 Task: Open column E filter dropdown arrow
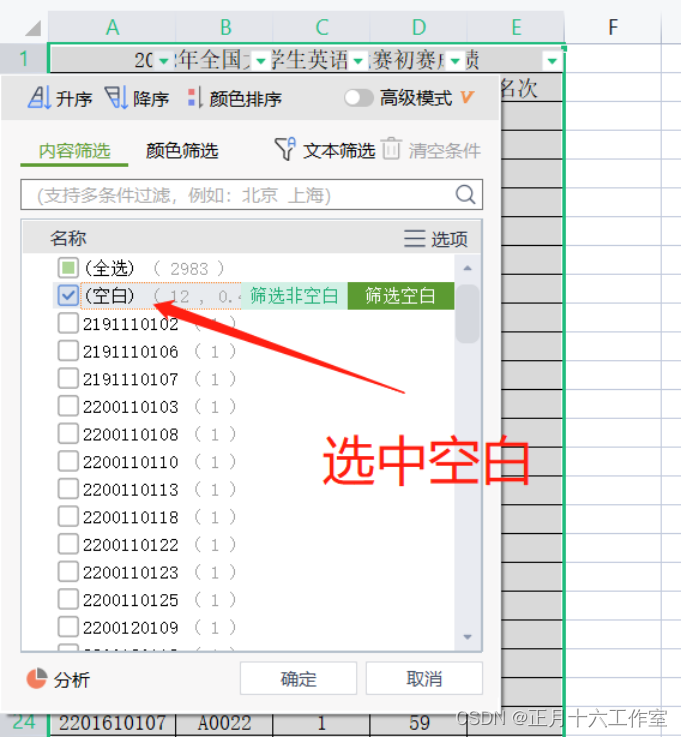[x=552, y=61]
